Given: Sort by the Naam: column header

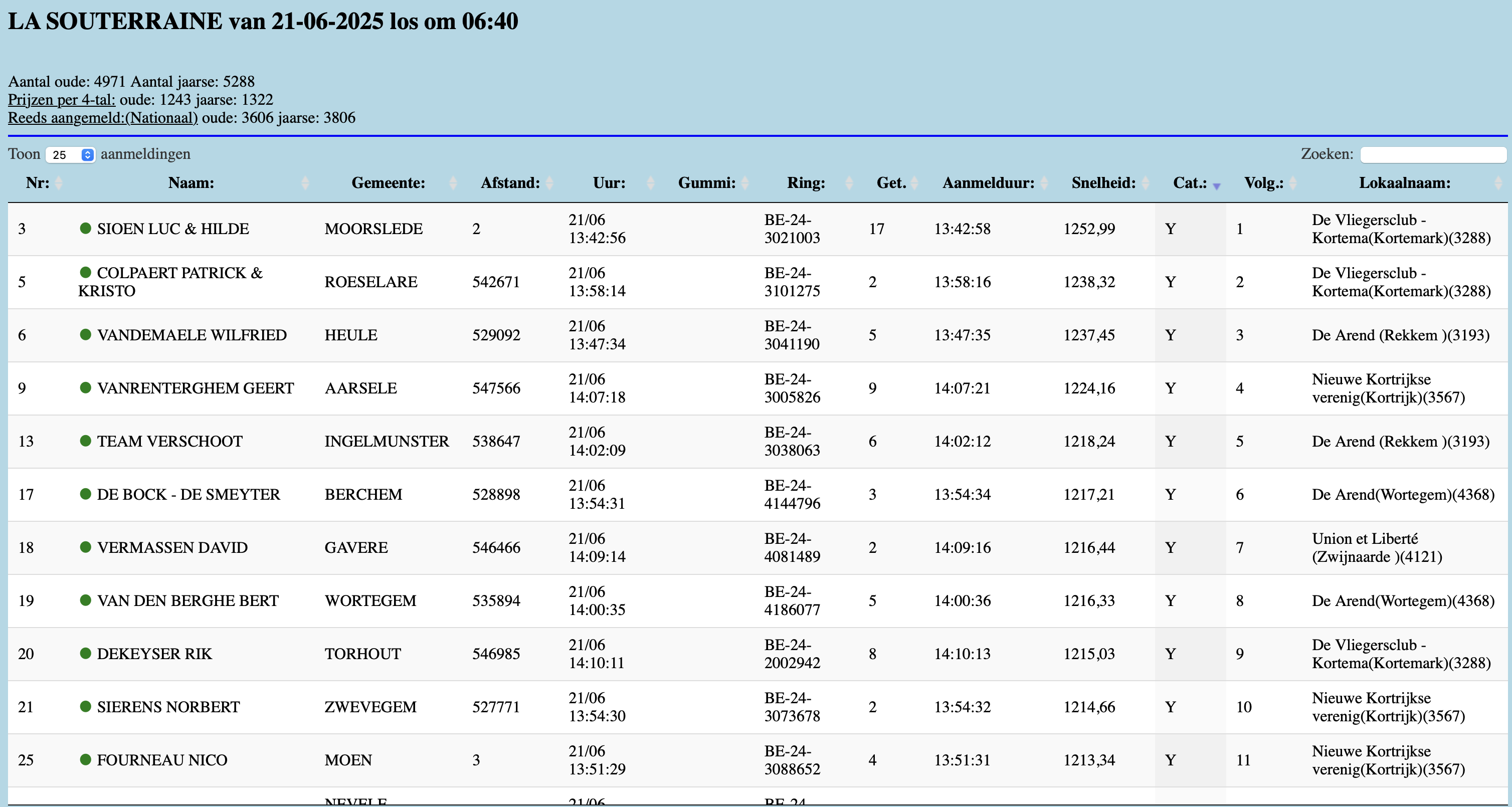Looking at the screenshot, I should pos(191,183).
